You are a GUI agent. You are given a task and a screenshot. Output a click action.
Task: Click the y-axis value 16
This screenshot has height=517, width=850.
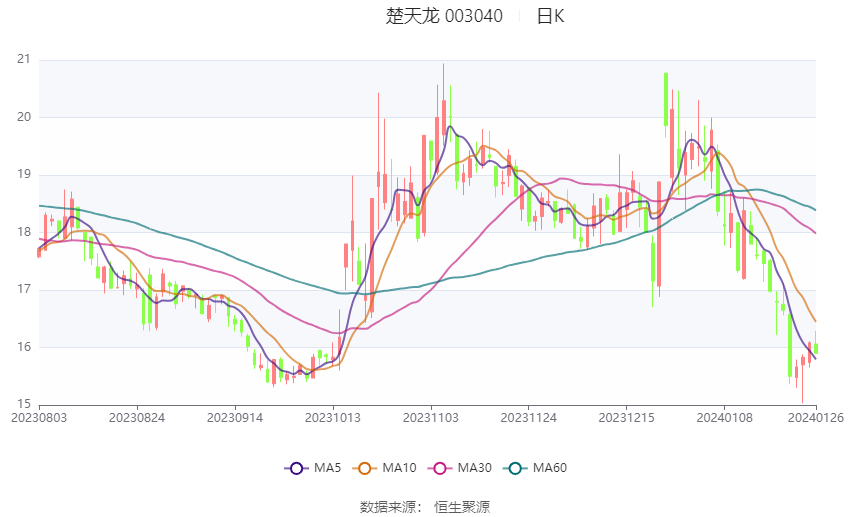click(24, 347)
